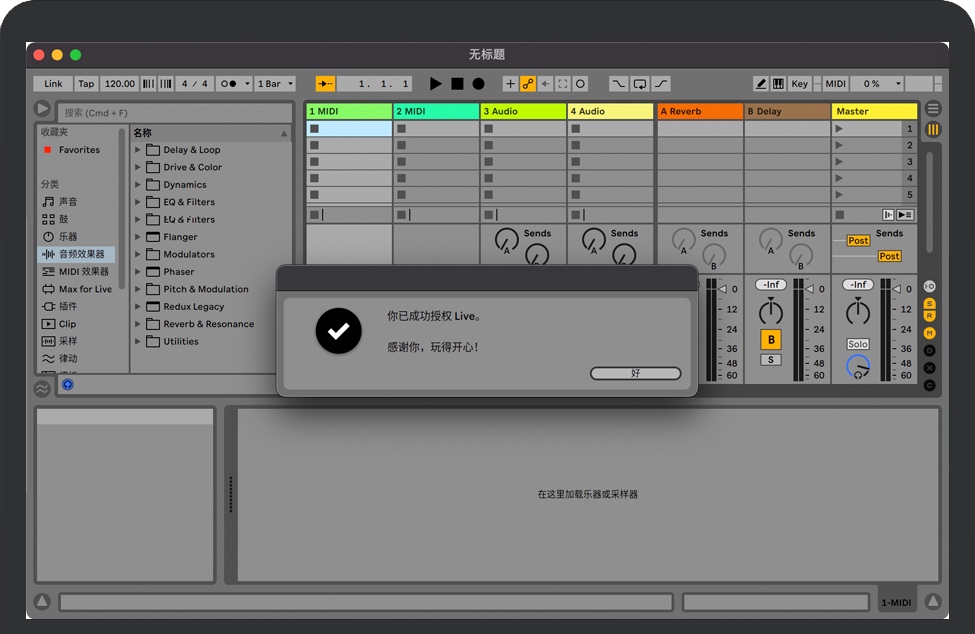Expand the Modulators folder
Screen dimensions: 975x634
[x=137, y=254]
